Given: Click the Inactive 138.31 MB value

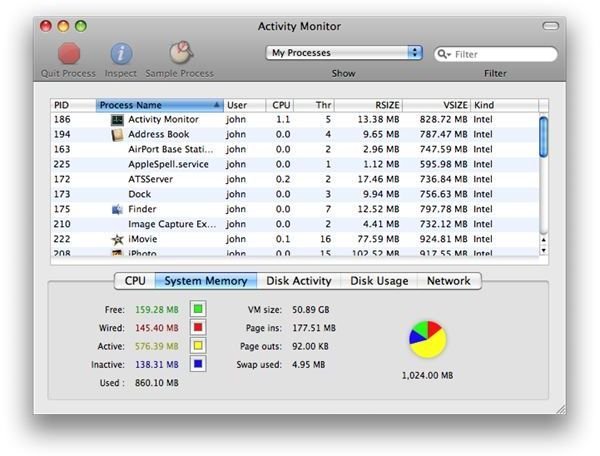Looking at the screenshot, I should click(157, 365).
